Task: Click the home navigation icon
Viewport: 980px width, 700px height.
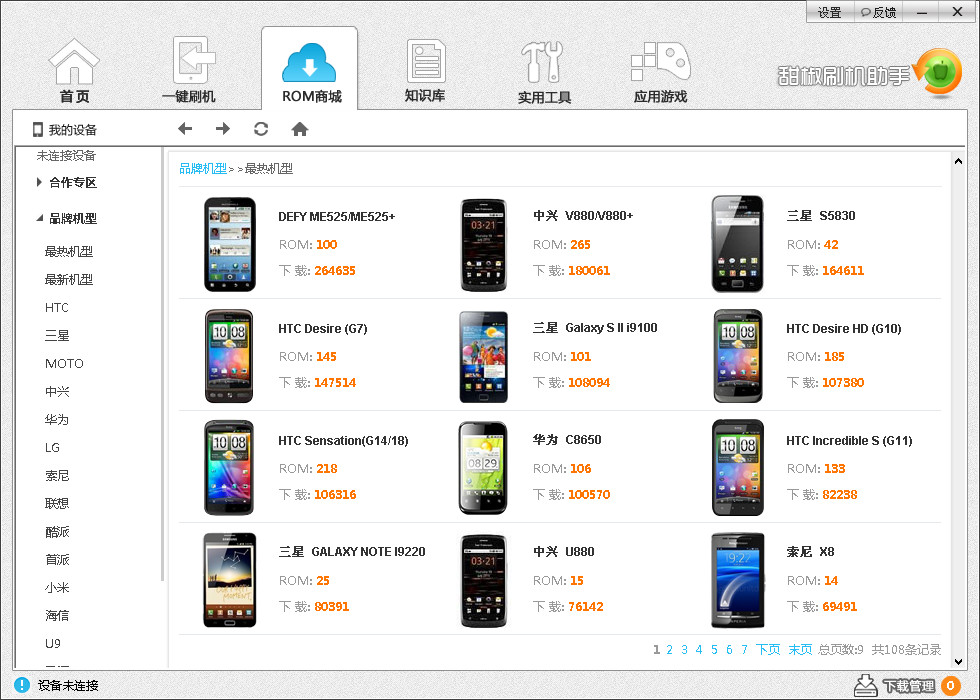Action: pos(300,129)
